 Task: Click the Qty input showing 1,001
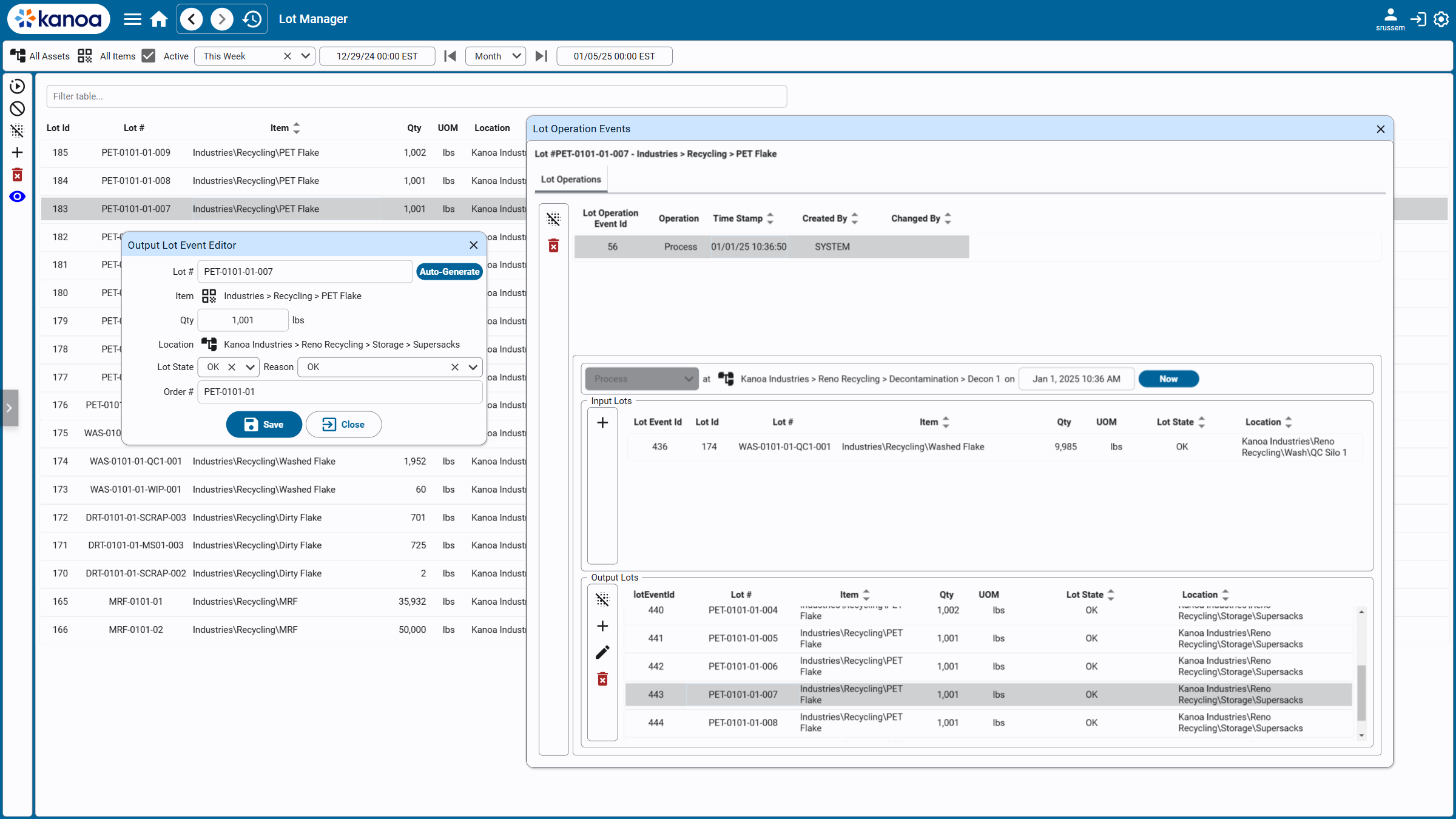point(243,320)
